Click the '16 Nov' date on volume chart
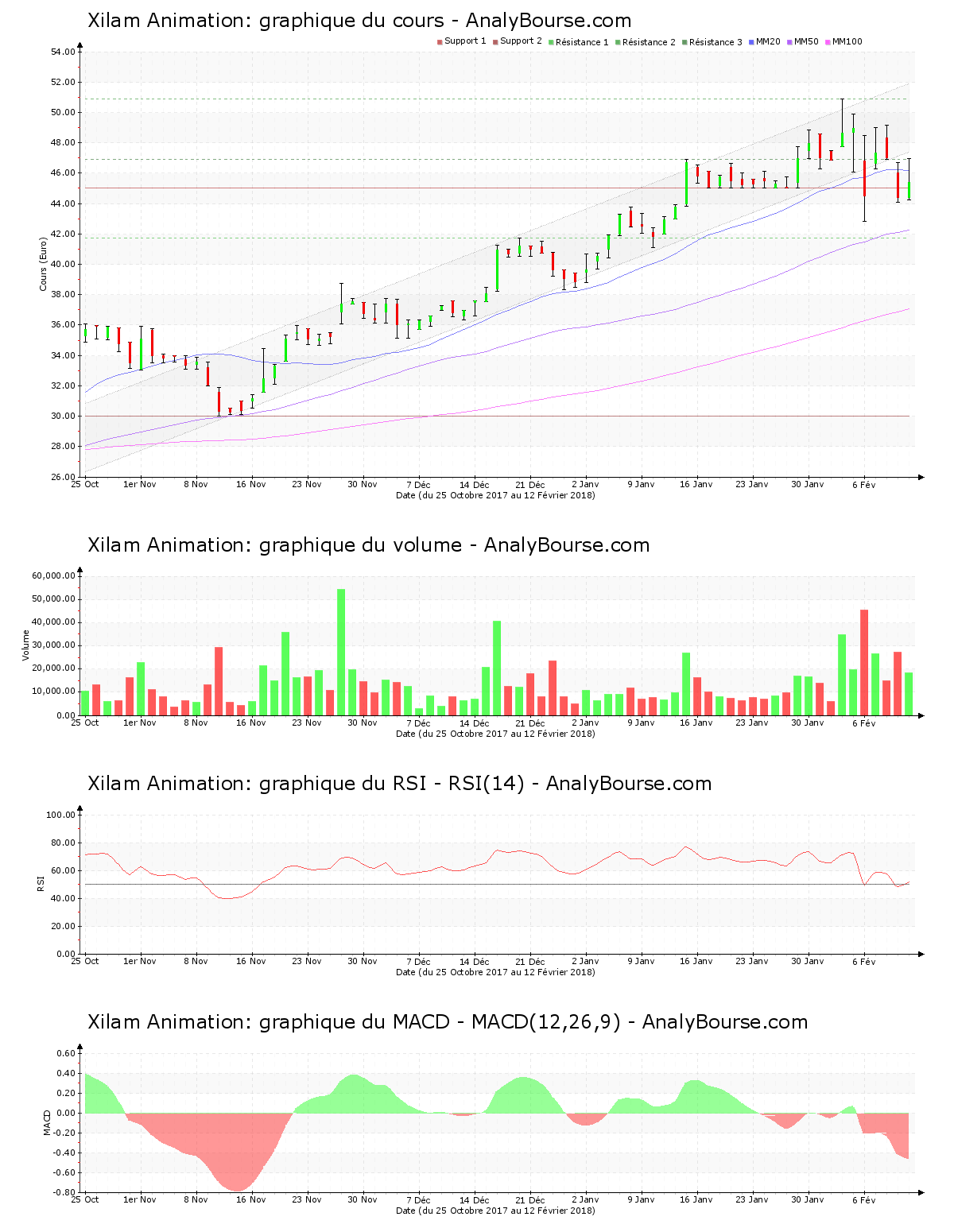This screenshot has height=1232, width=954. (251, 723)
